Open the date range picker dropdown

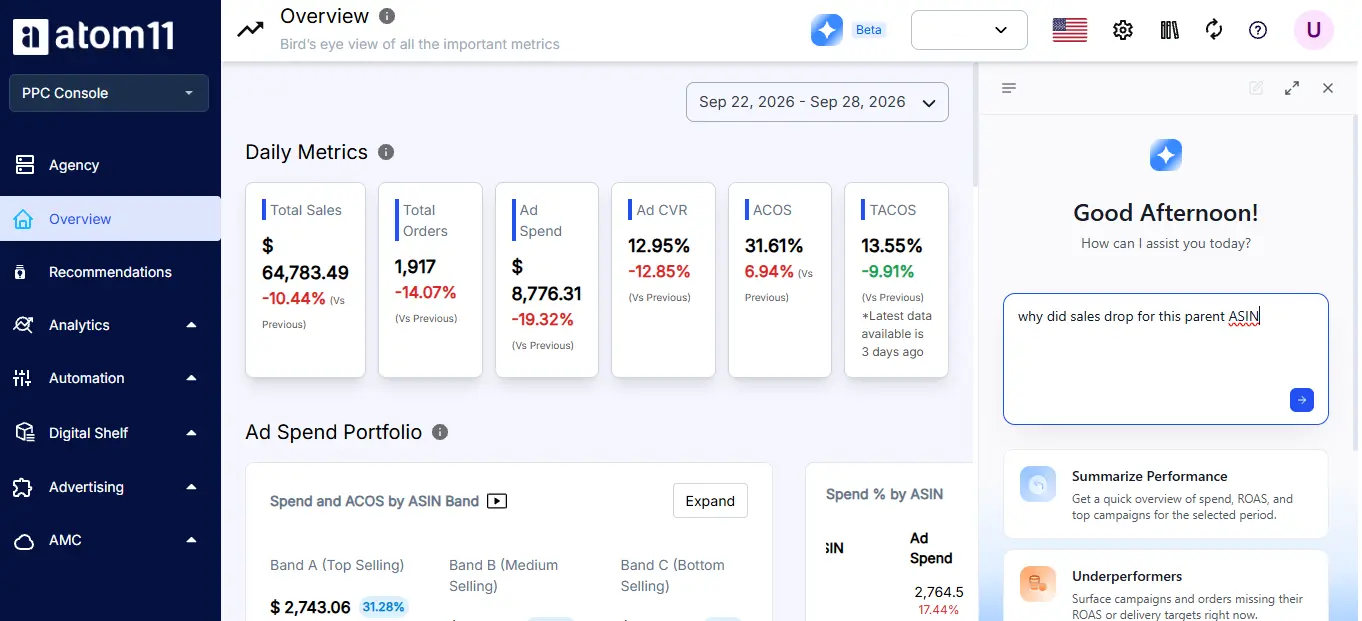tap(817, 102)
